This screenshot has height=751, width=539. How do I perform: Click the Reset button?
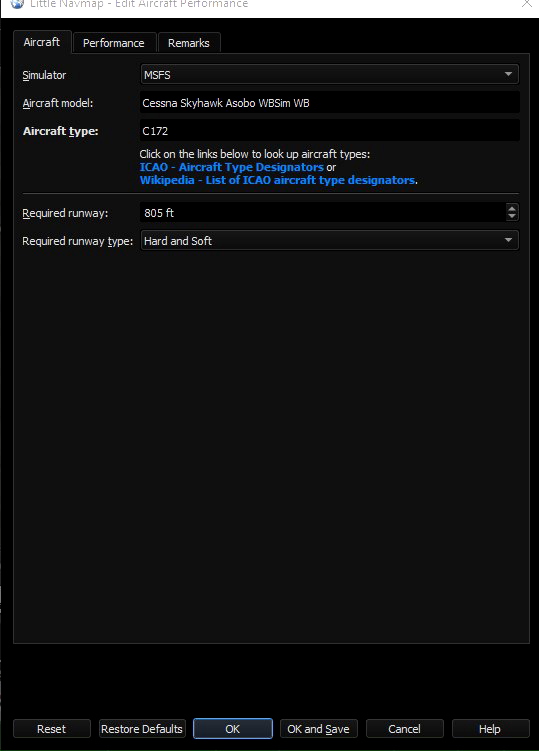[52, 728]
